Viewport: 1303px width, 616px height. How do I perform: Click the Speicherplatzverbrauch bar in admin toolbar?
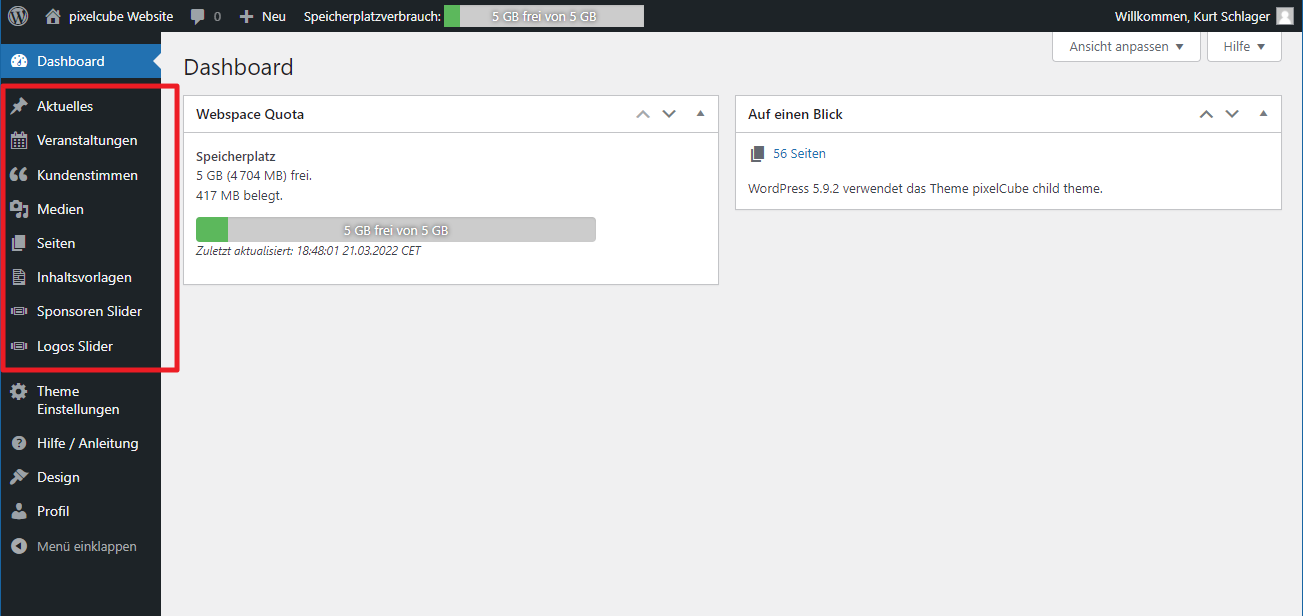[x=543, y=16]
